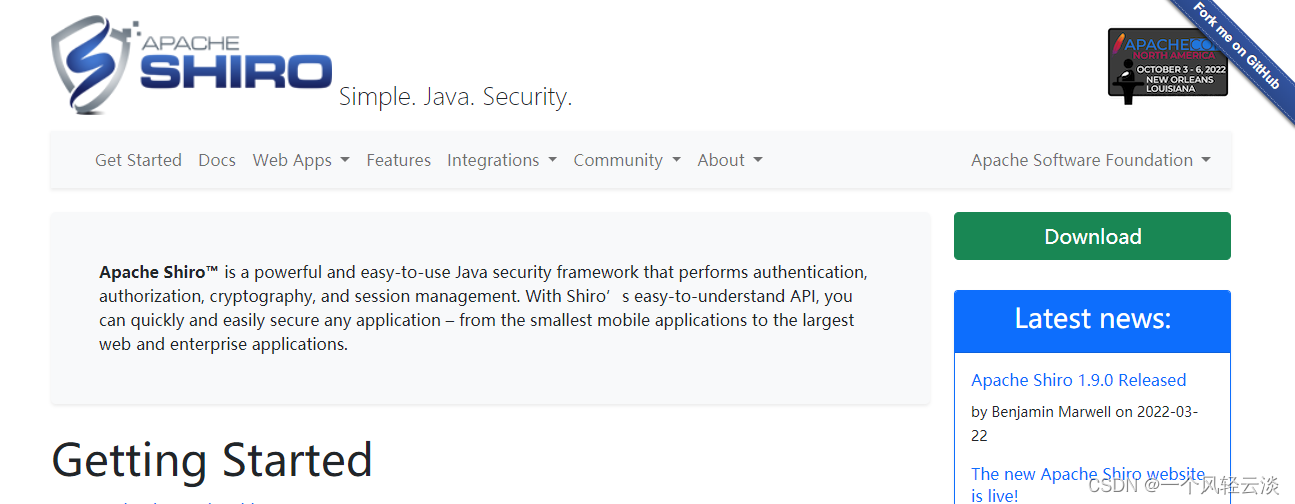This screenshot has height=504, width=1295.
Task: Open the Community dropdown menu
Action: [x=627, y=160]
